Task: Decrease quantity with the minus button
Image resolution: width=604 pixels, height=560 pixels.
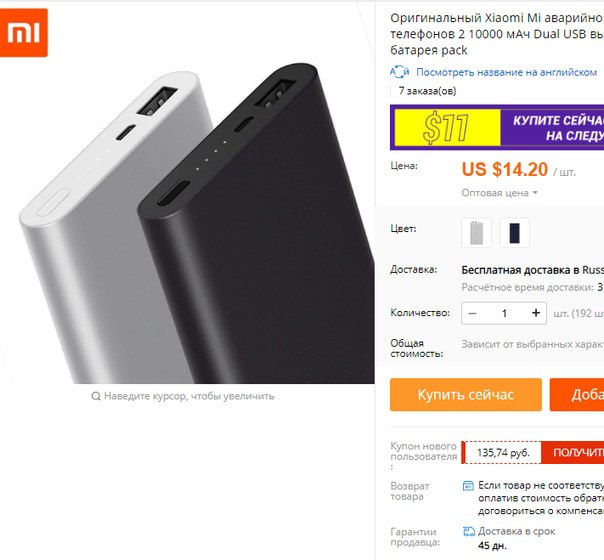Action: 472,313
